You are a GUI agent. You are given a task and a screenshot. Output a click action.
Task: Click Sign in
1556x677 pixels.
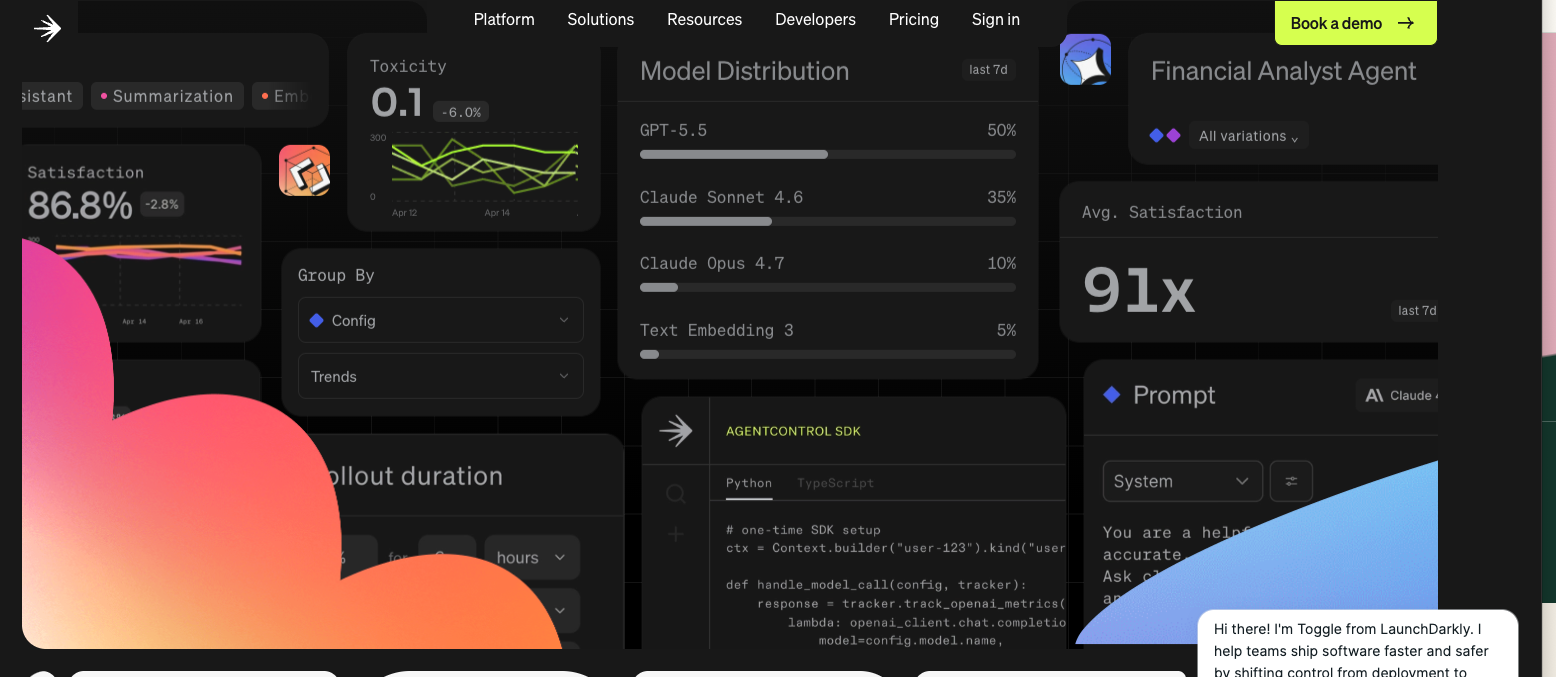(x=996, y=20)
